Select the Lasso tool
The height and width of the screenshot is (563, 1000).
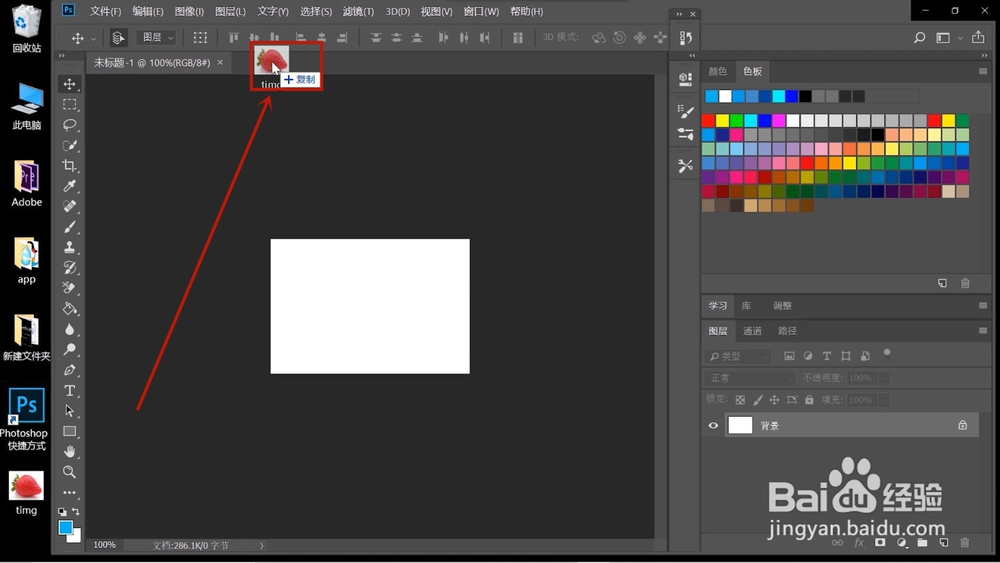pyautogui.click(x=70, y=124)
